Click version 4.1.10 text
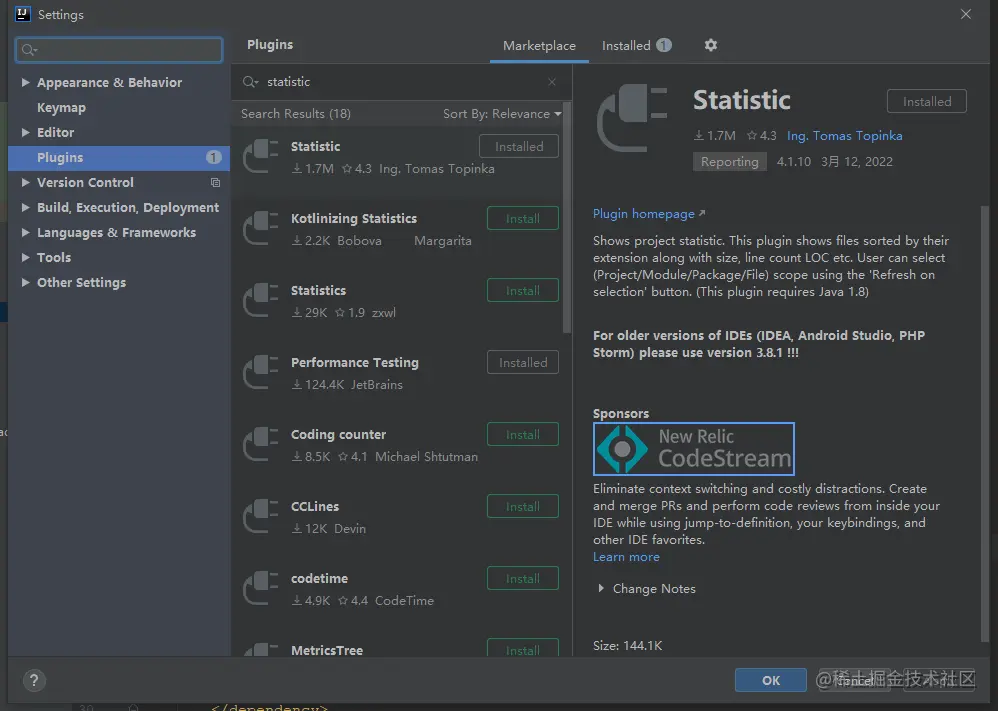This screenshot has width=998, height=711. click(x=793, y=162)
